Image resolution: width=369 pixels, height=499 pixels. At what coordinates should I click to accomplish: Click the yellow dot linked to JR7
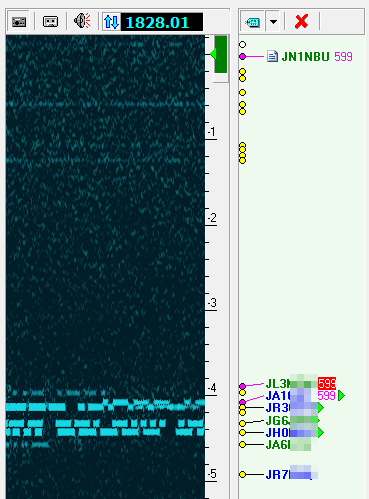243,474
